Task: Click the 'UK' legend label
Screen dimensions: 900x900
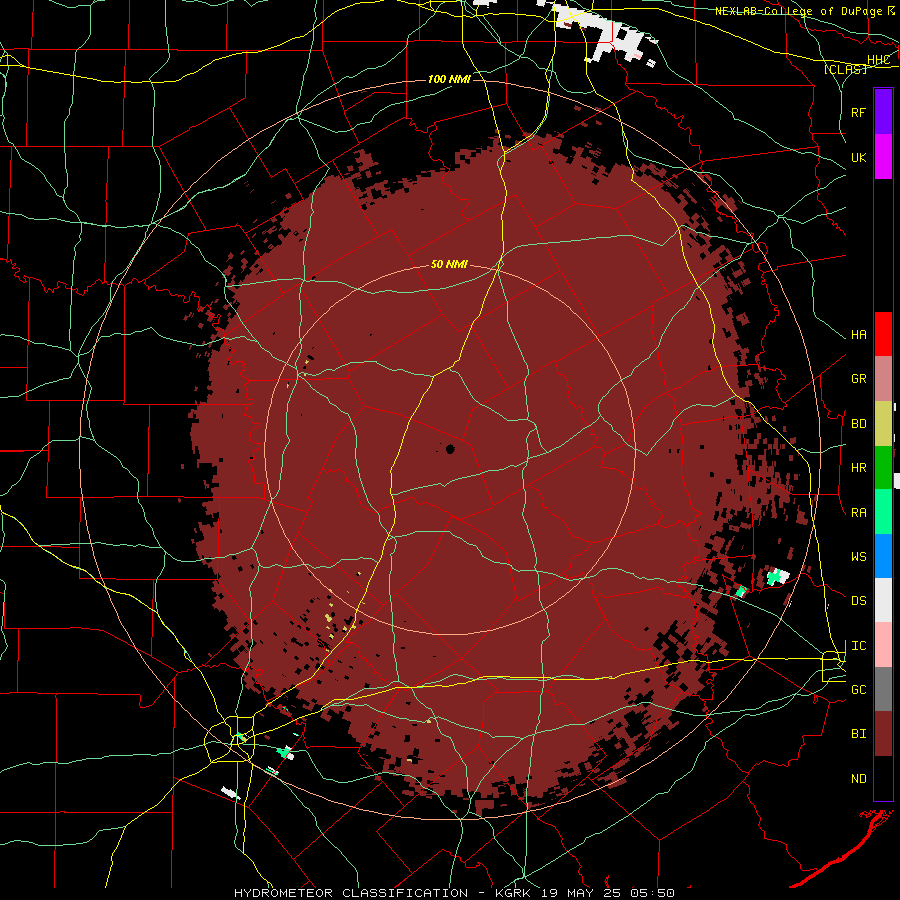Action: (x=858, y=157)
